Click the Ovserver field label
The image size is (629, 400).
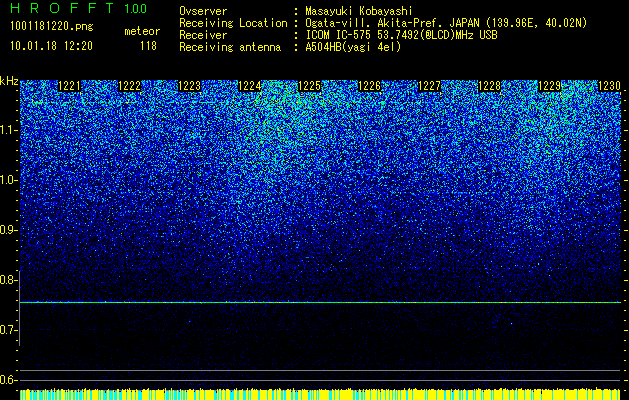tap(203, 11)
